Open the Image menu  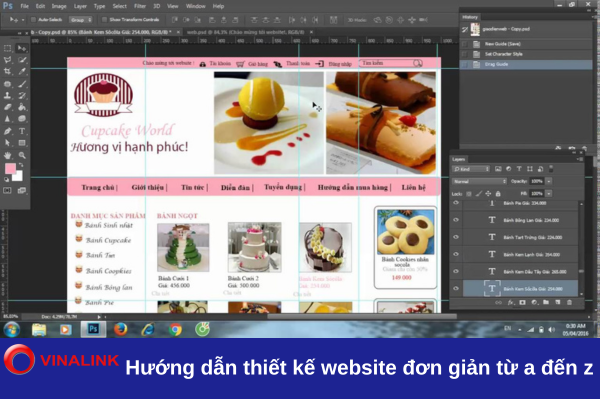click(59, 6)
